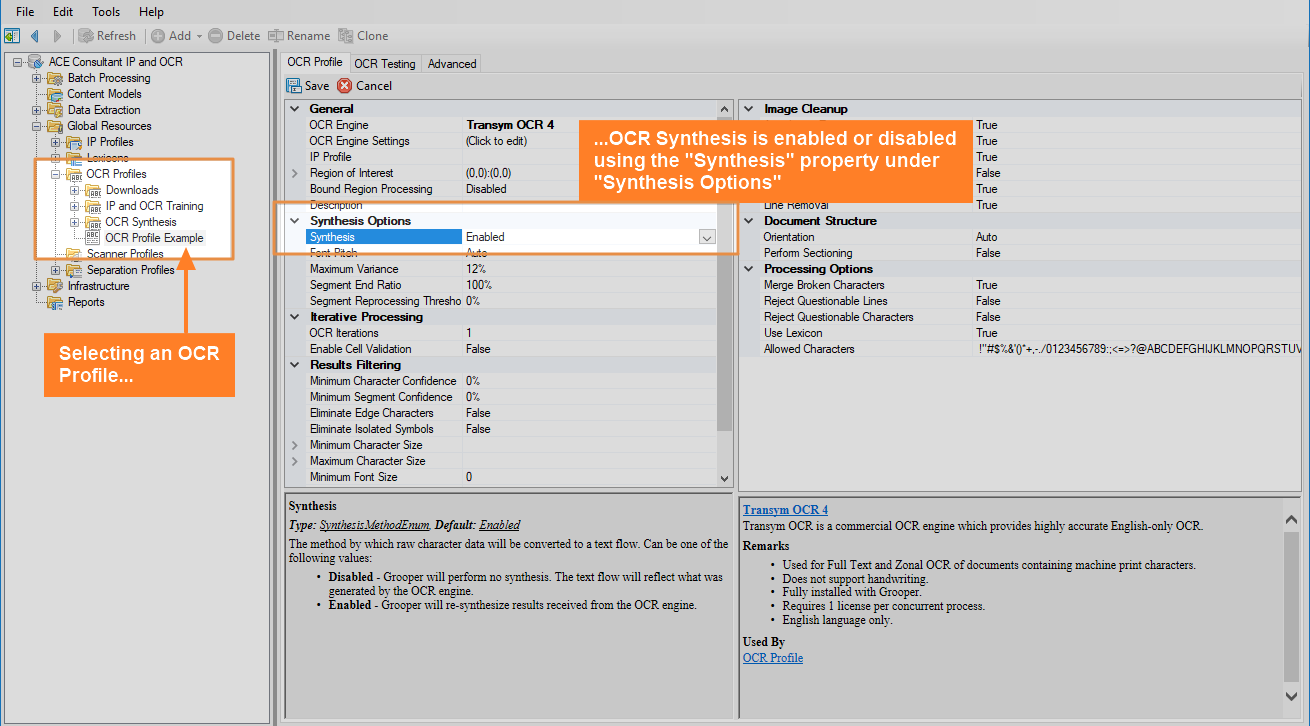
Task: Click down arrow of help pane scrollbar
Action: [x=1292, y=695]
